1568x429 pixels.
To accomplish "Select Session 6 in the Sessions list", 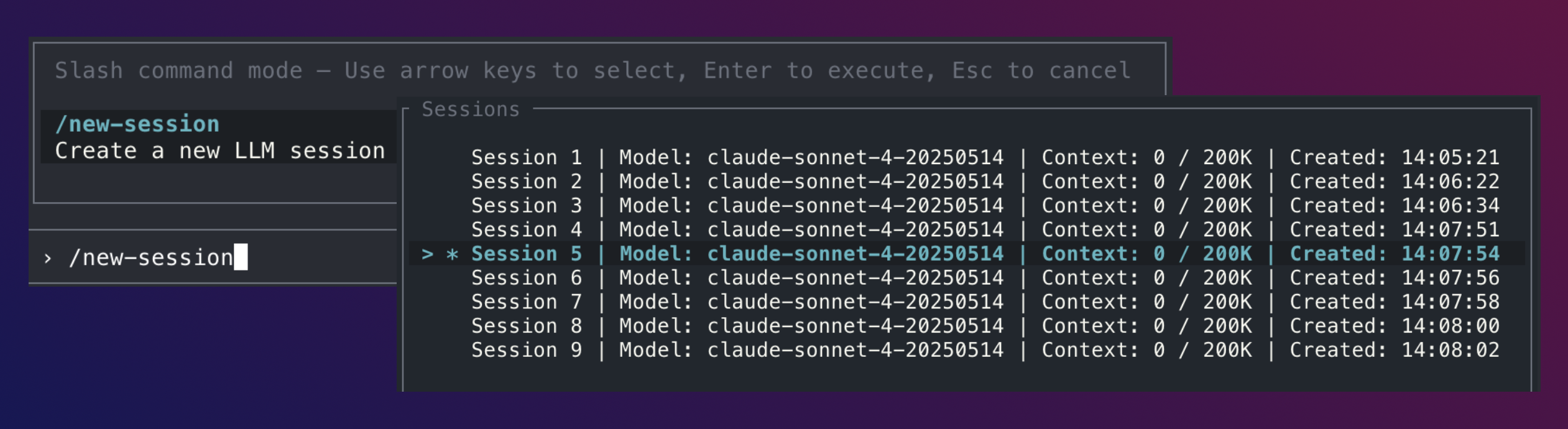I will (527, 277).
